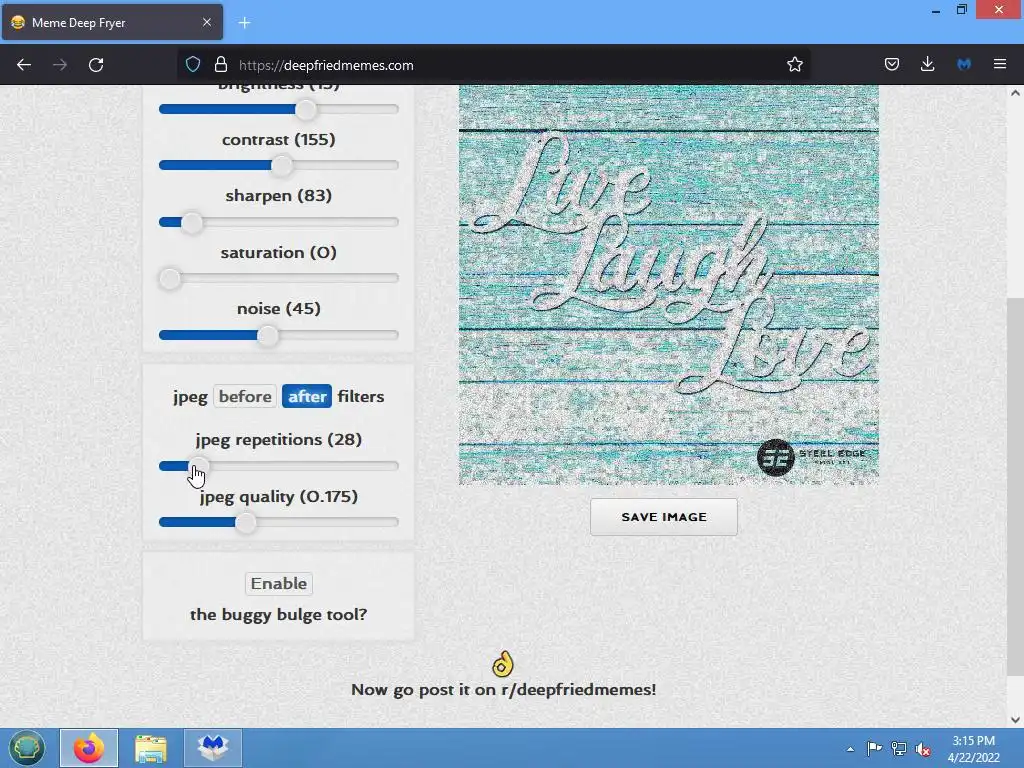This screenshot has height=768, width=1024.
Task: Open the Firefox downloads arrow icon
Action: click(927, 65)
